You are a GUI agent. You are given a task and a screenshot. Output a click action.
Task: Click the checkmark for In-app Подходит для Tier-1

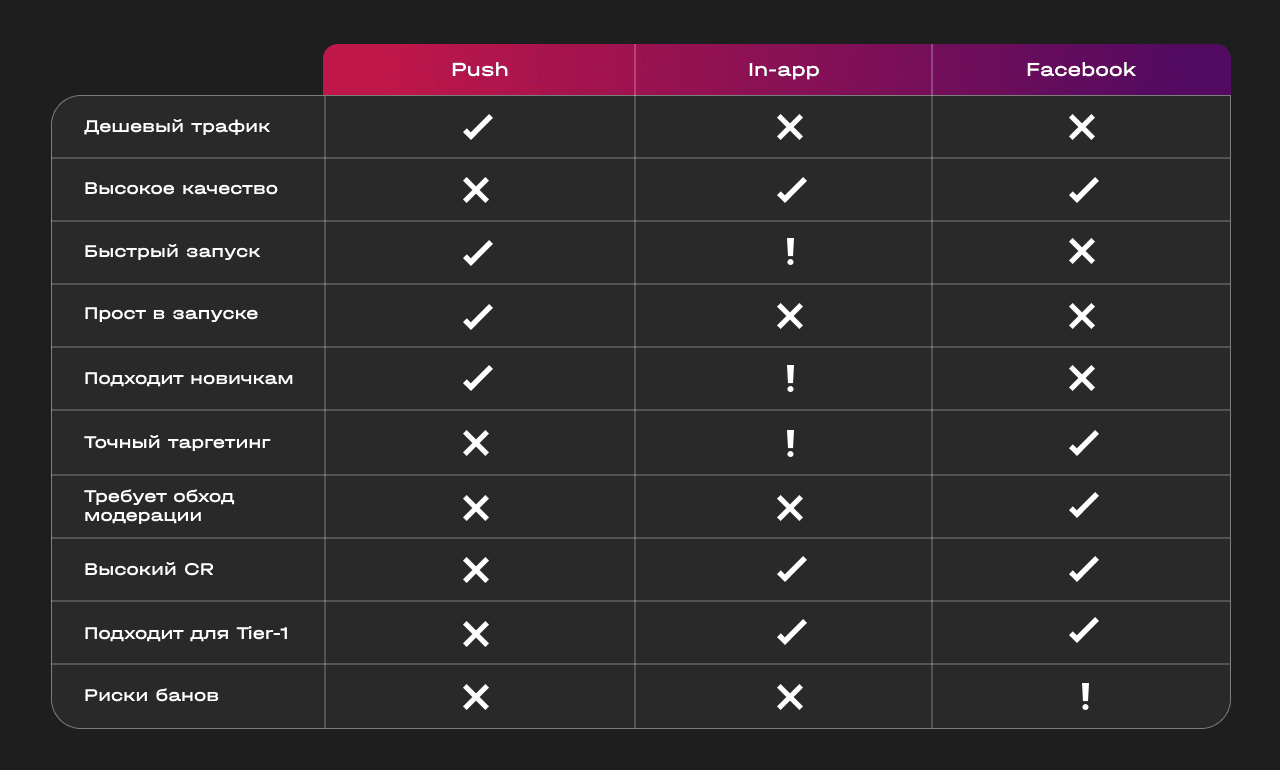(x=791, y=632)
